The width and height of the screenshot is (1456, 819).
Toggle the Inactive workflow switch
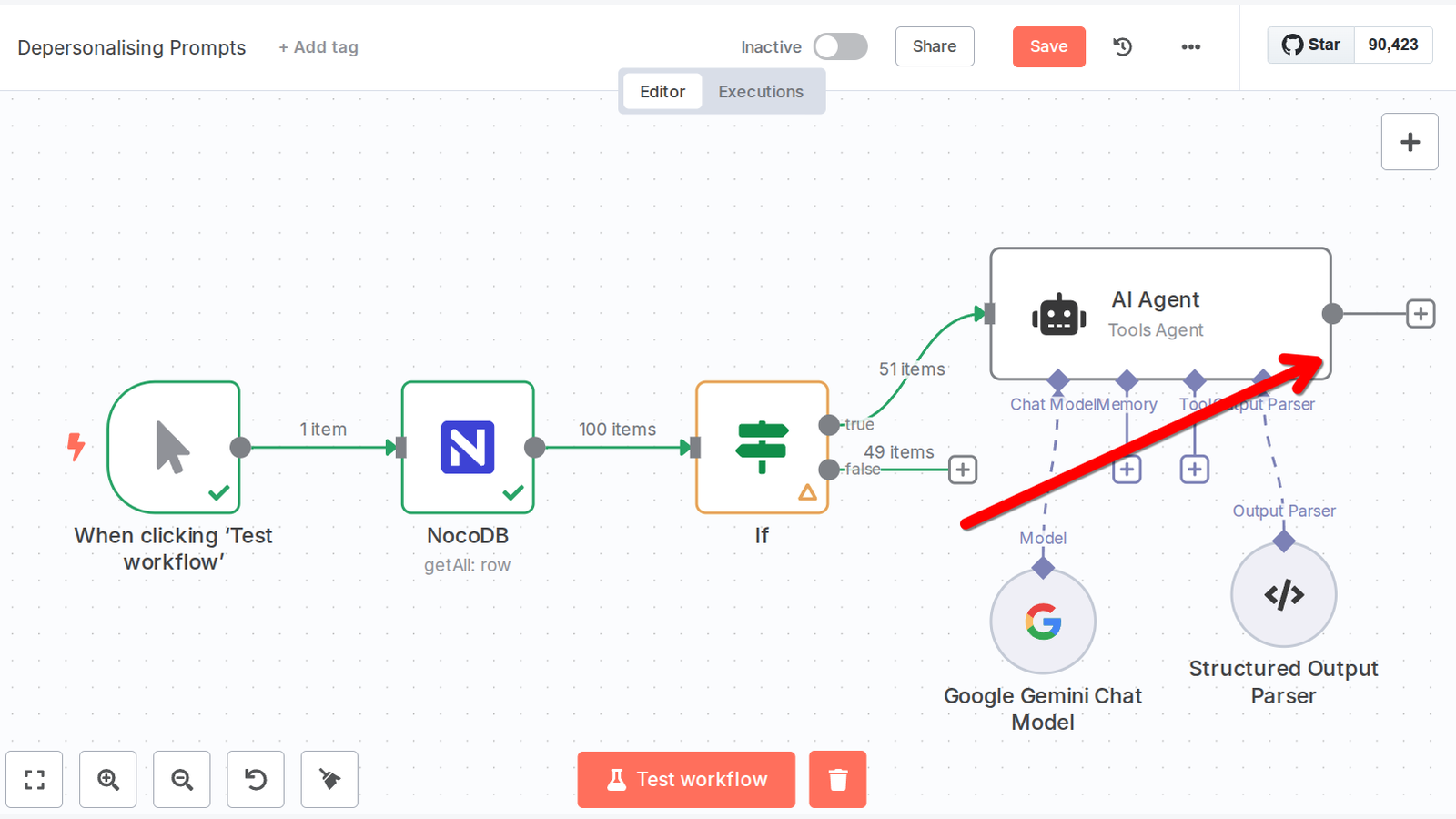[840, 46]
